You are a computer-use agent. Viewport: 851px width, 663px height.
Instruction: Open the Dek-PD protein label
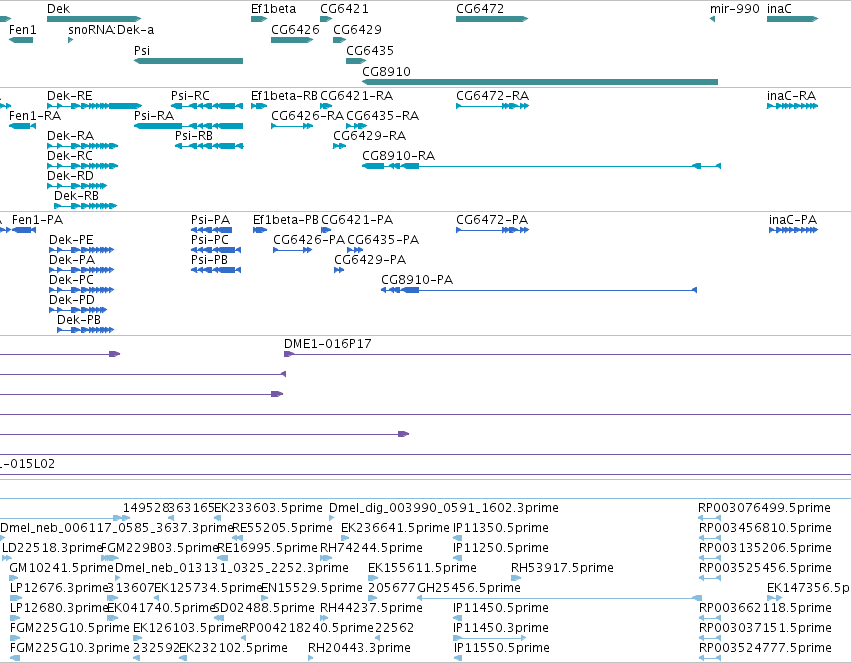[72, 300]
